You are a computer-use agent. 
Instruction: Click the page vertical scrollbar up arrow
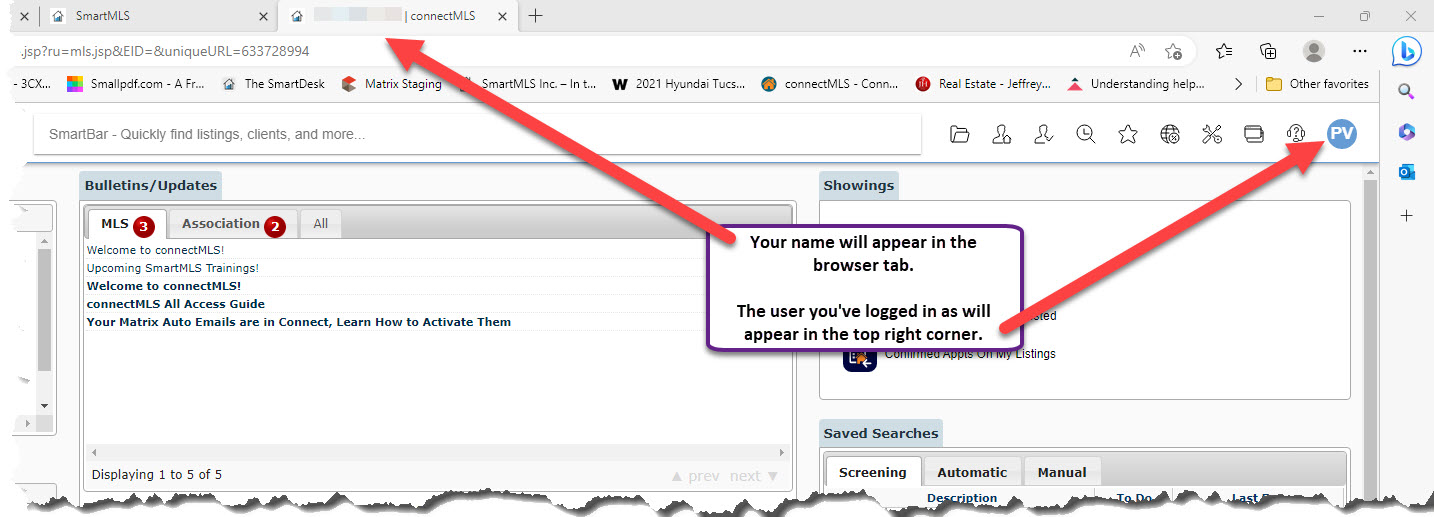[1369, 174]
